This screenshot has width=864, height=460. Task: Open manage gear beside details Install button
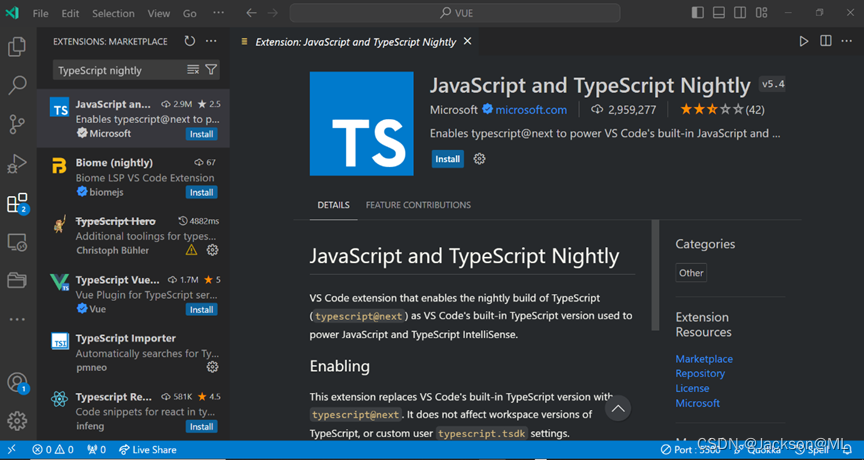coord(479,159)
